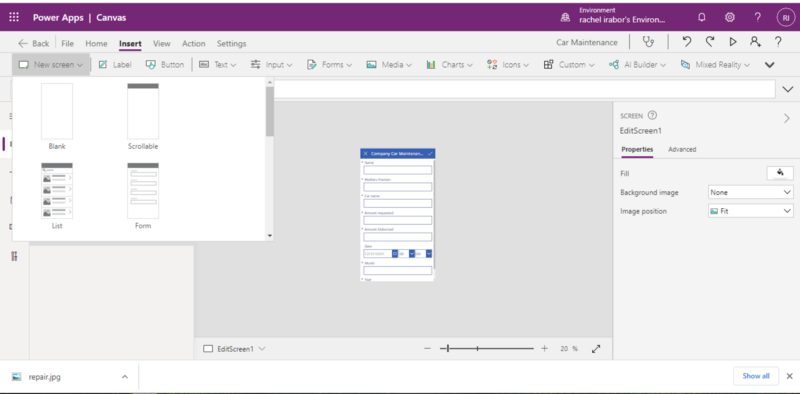800x394 pixels.
Task: Open the File menu
Action: 67,43
